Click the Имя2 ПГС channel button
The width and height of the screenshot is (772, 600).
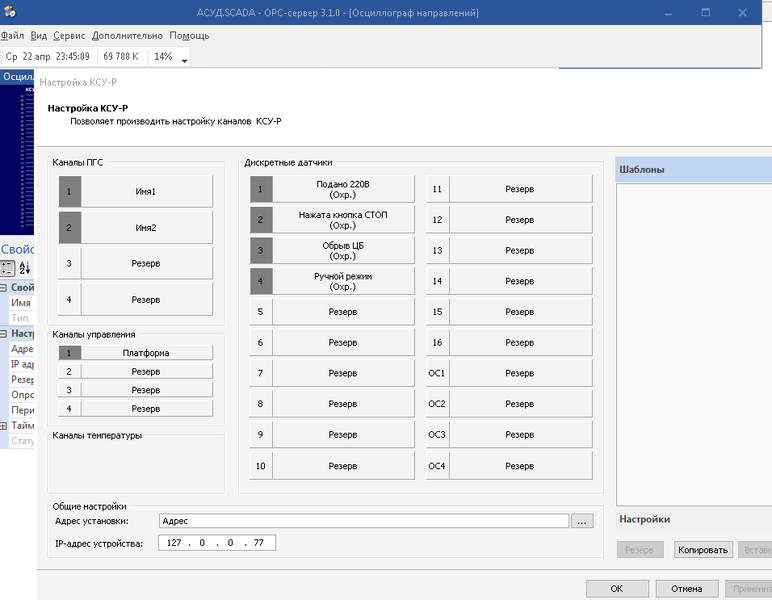[147, 227]
